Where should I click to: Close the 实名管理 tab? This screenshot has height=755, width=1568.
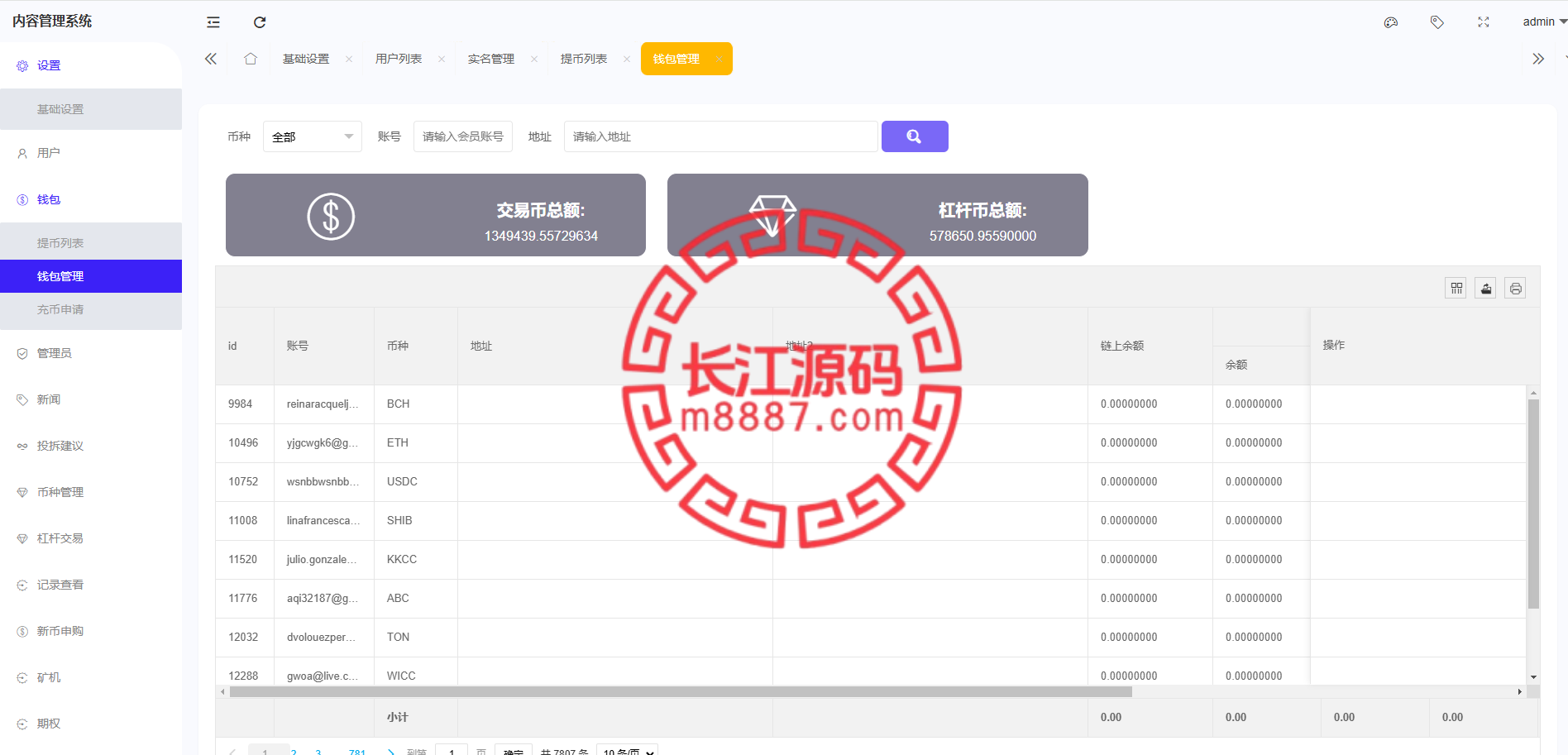(534, 59)
